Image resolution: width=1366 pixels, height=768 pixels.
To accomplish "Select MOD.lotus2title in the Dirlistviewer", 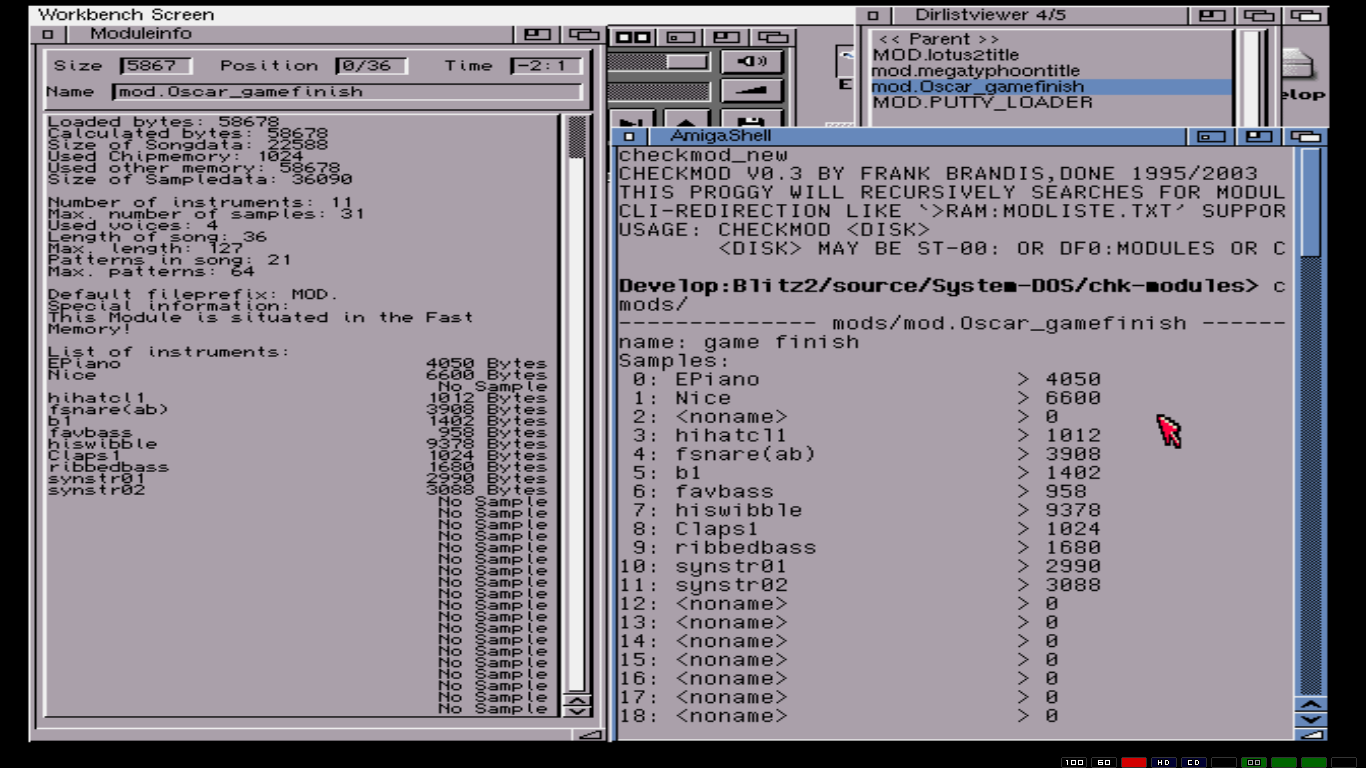I will point(945,55).
